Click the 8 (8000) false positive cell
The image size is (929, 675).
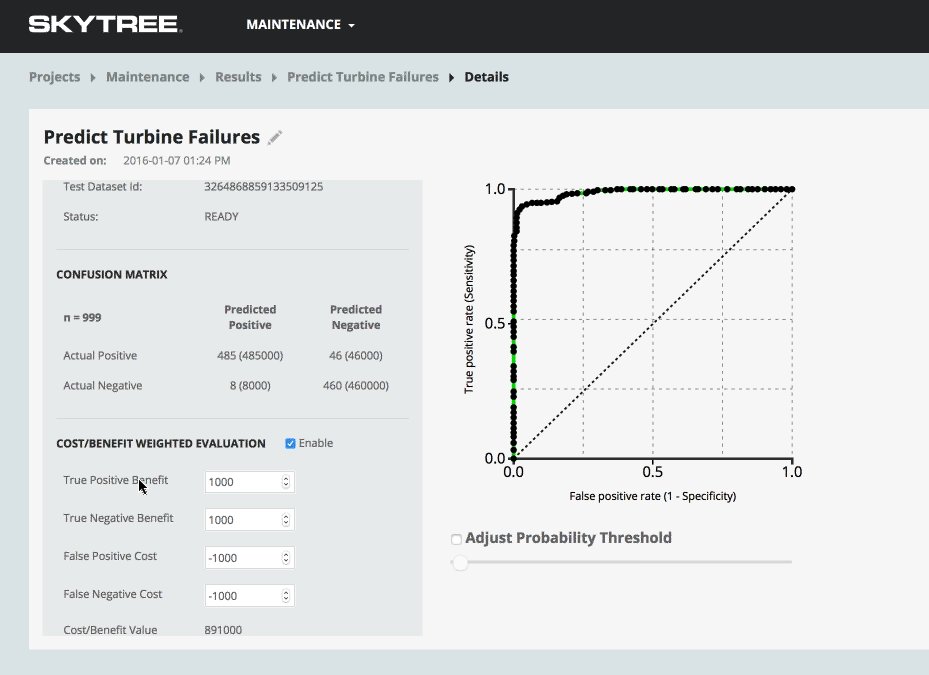pos(250,386)
